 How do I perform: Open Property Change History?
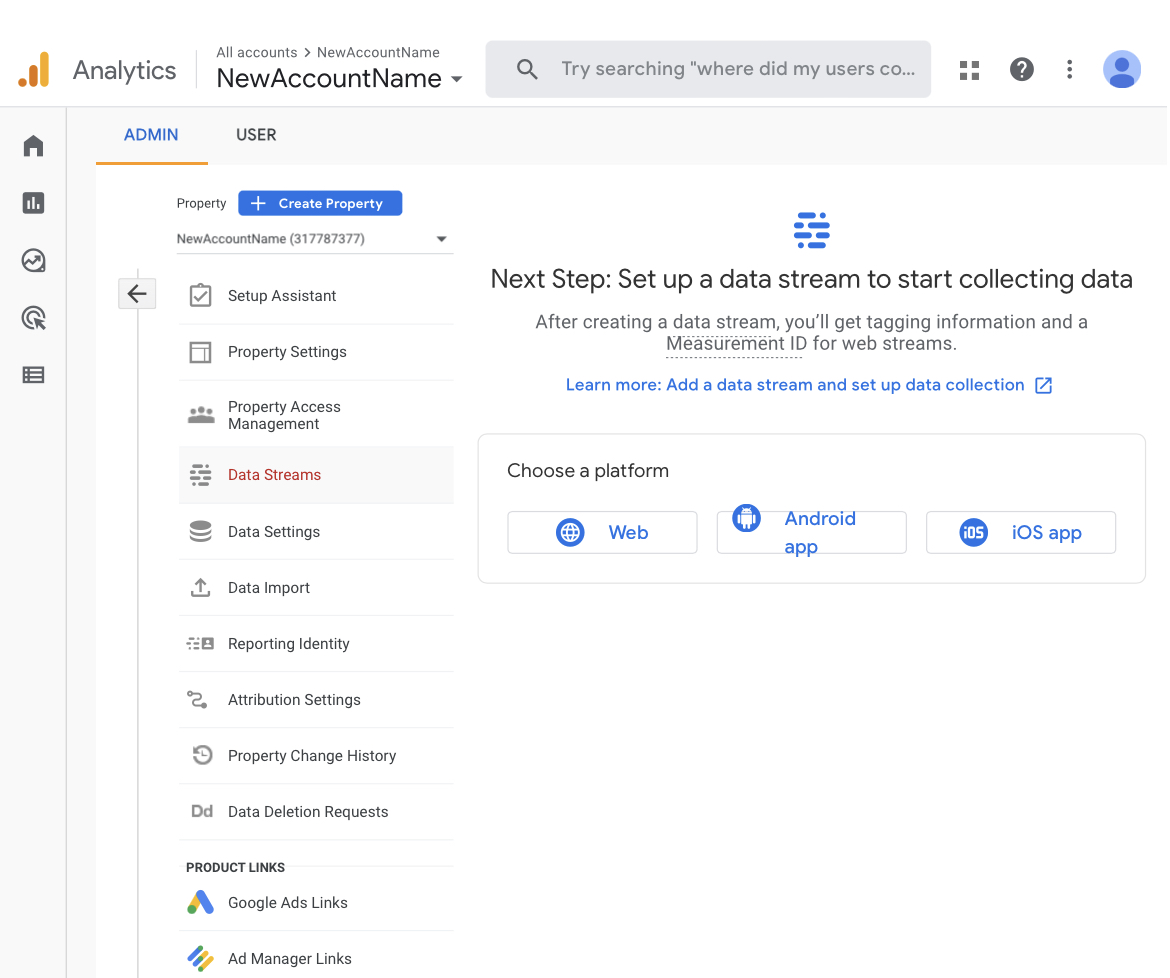tap(312, 756)
